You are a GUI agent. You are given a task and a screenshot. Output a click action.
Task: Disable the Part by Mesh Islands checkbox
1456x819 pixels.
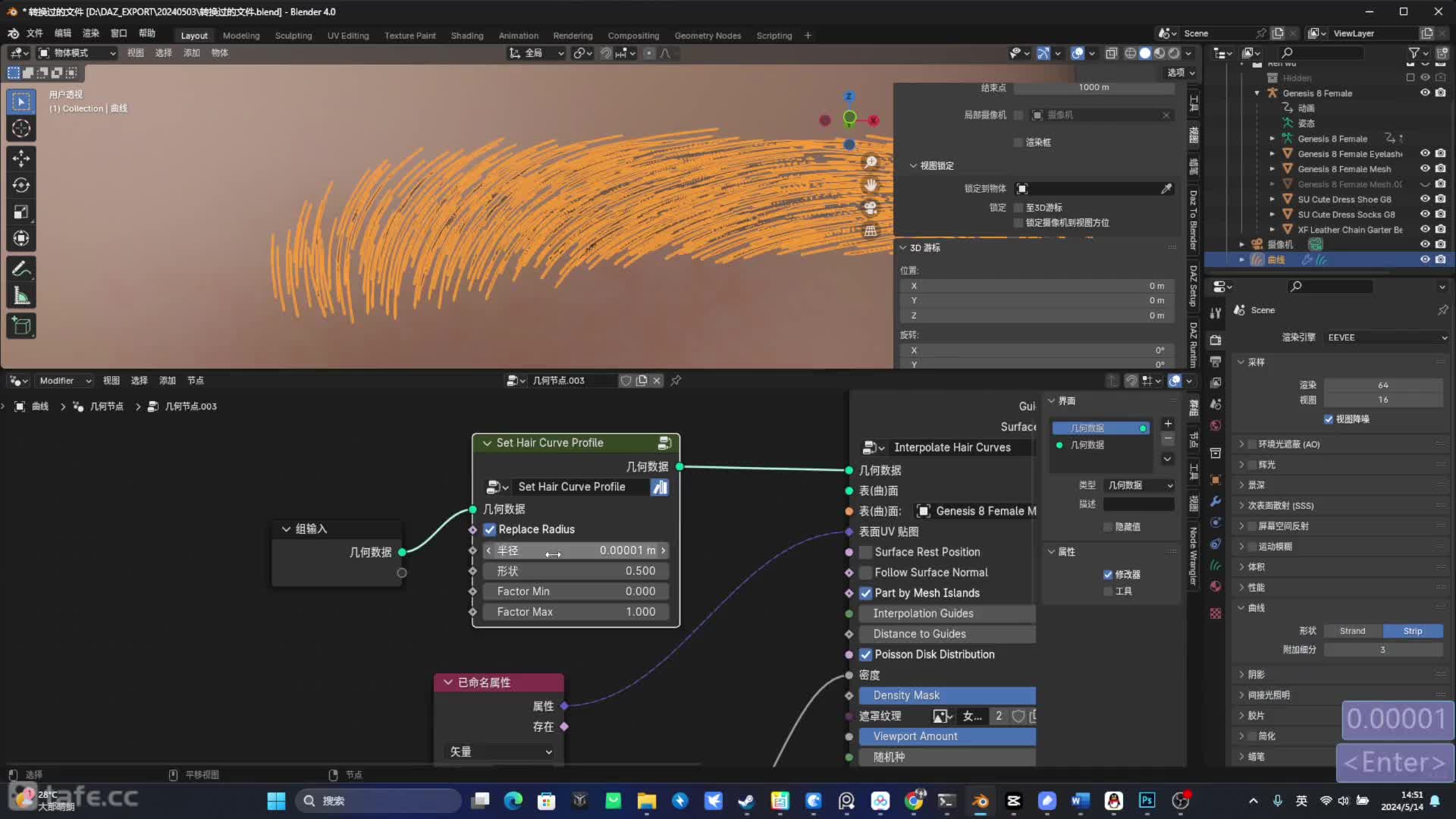(865, 593)
